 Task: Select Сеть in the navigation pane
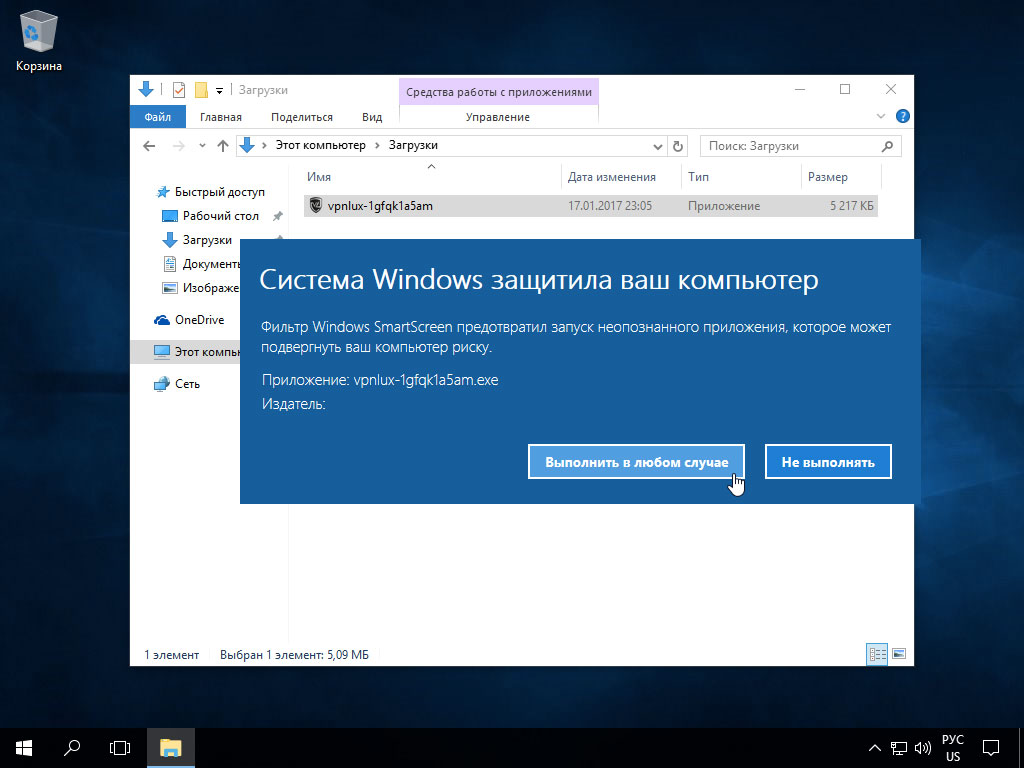tap(178, 384)
